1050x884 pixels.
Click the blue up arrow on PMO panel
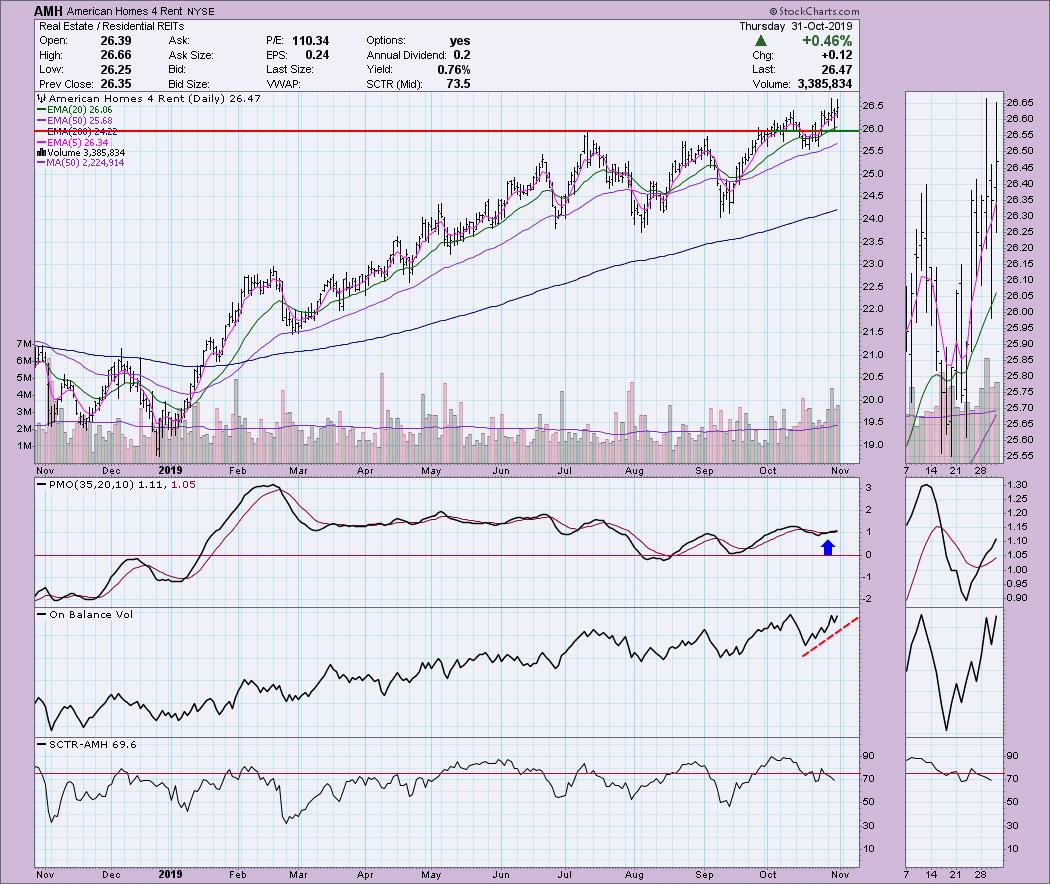click(x=828, y=548)
